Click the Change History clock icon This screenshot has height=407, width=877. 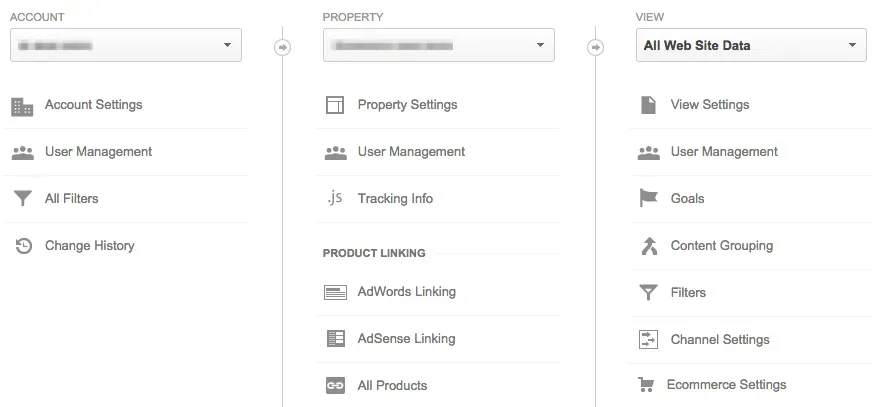coord(23,246)
